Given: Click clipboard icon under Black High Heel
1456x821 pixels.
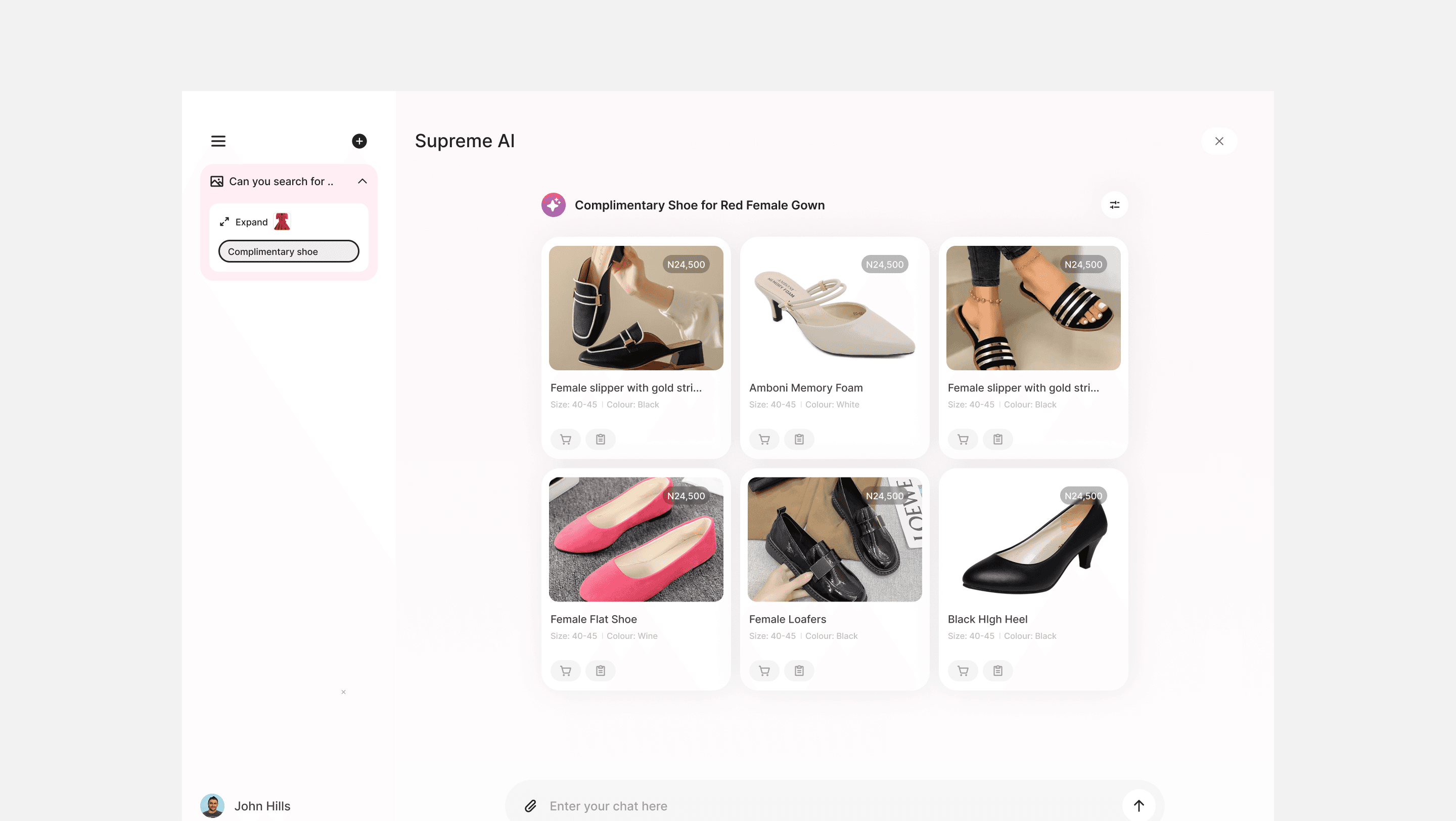Looking at the screenshot, I should tap(997, 671).
